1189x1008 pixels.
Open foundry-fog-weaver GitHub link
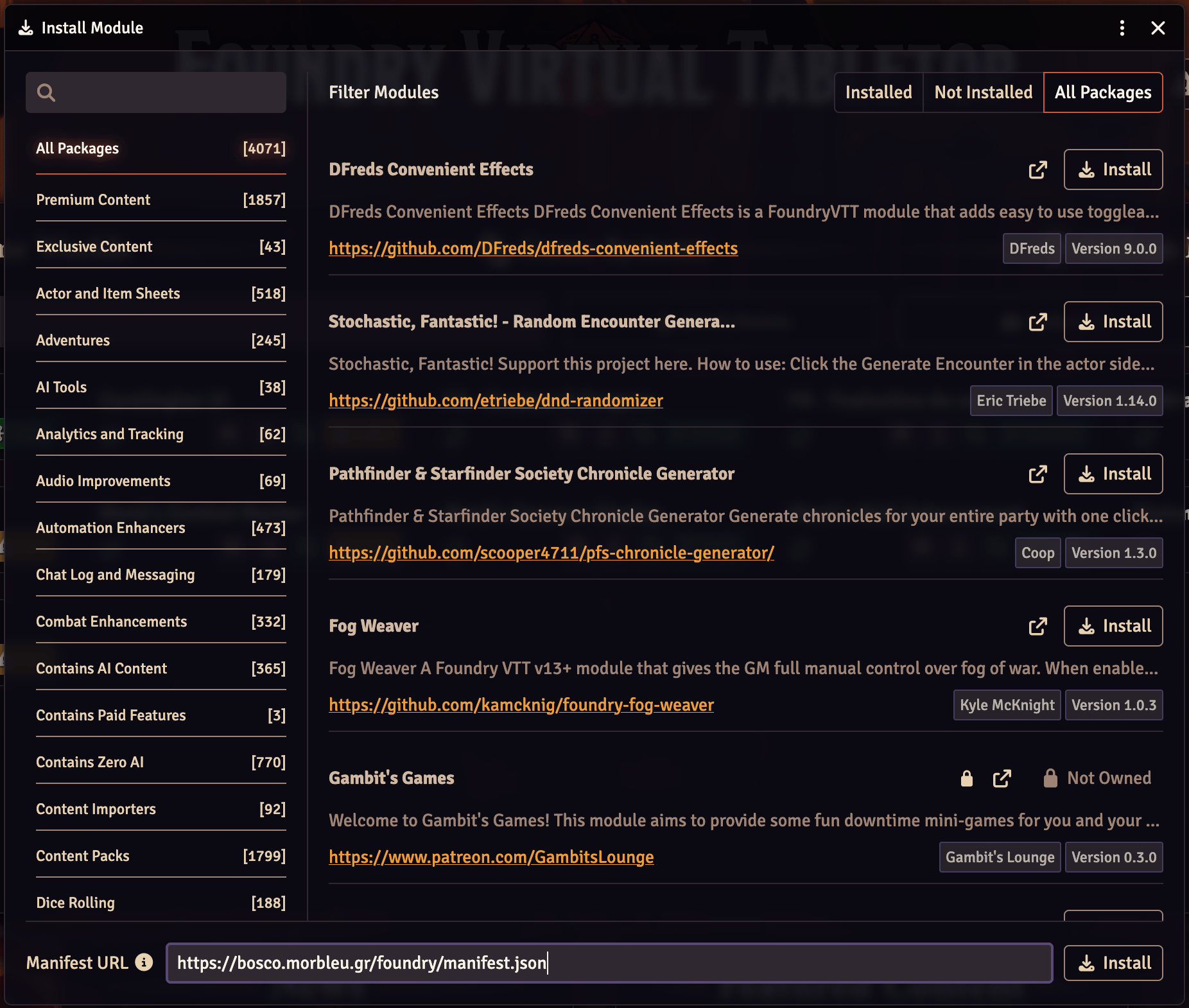click(521, 705)
